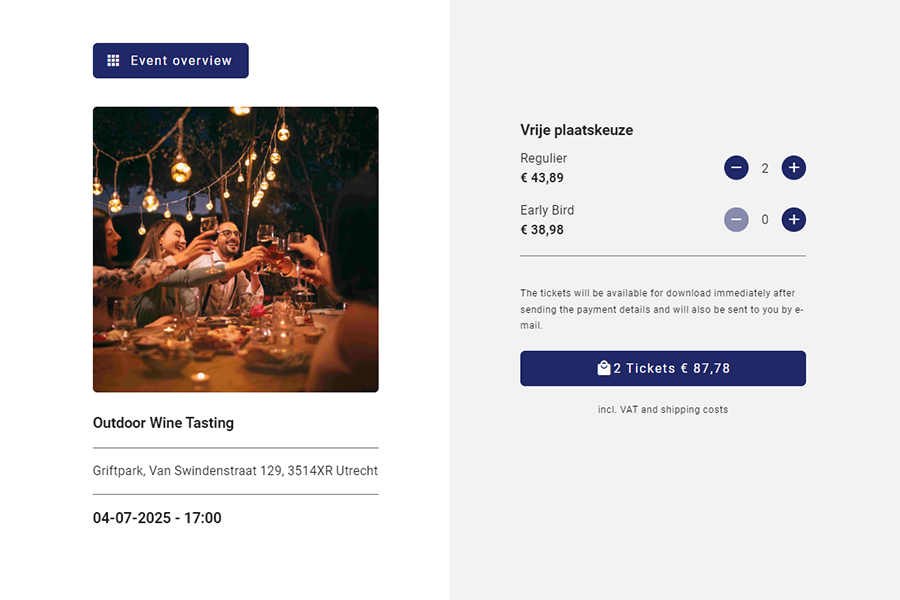Click the Outdoor Wine Tasting title
The width and height of the screenshot is (900, 600).
tap(163, 423)
